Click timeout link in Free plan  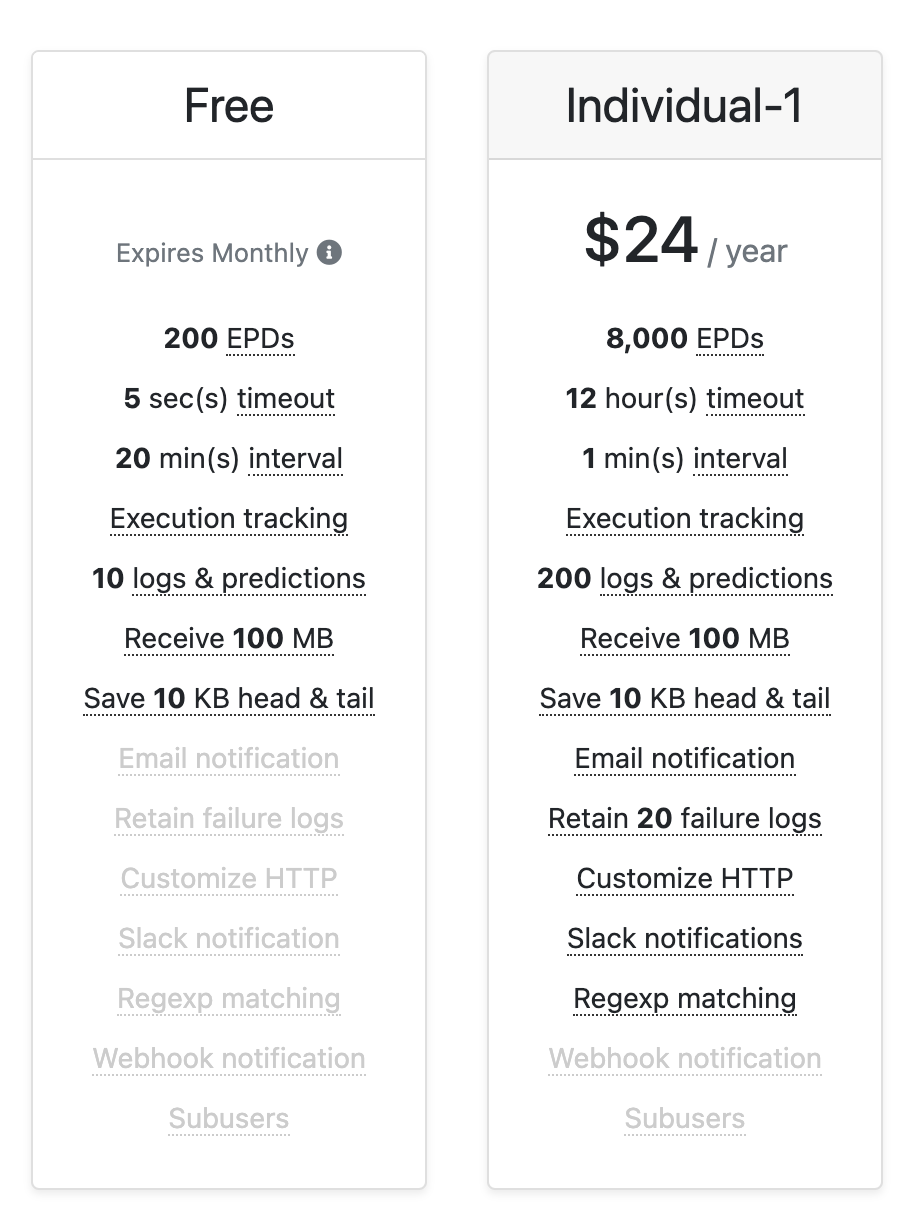click(x=286, y=399)
